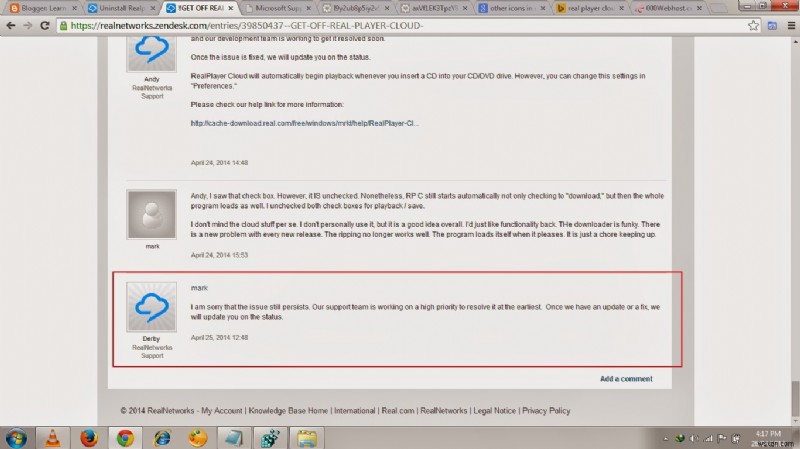This screenshot has width=800, height=449.
Task: Open My Account footer link
Action: [x=221, y=410]
